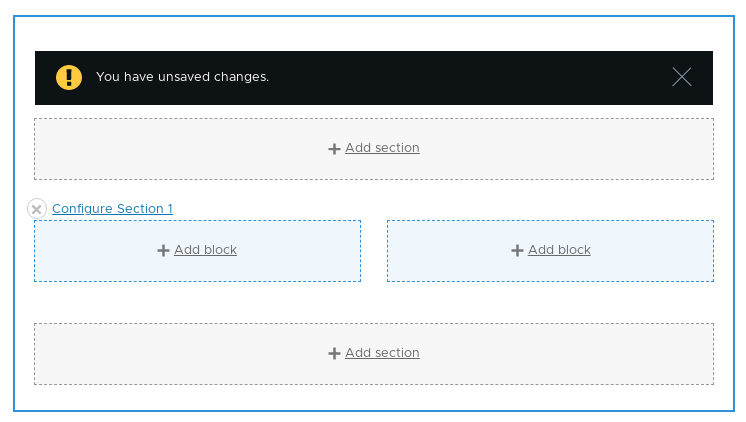Image resolution: width=746 pixels, height=422 pixels.
Task: Click the plus icon in the top Add section
Action: point(334,149)
